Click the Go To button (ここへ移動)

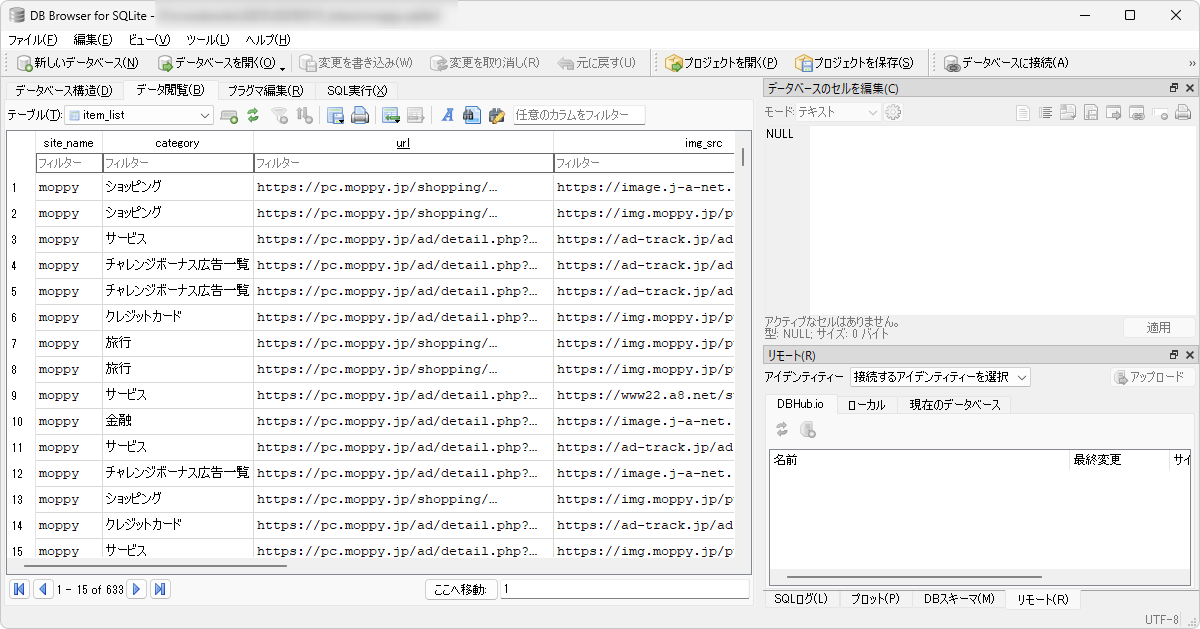(x=460, y=590)
